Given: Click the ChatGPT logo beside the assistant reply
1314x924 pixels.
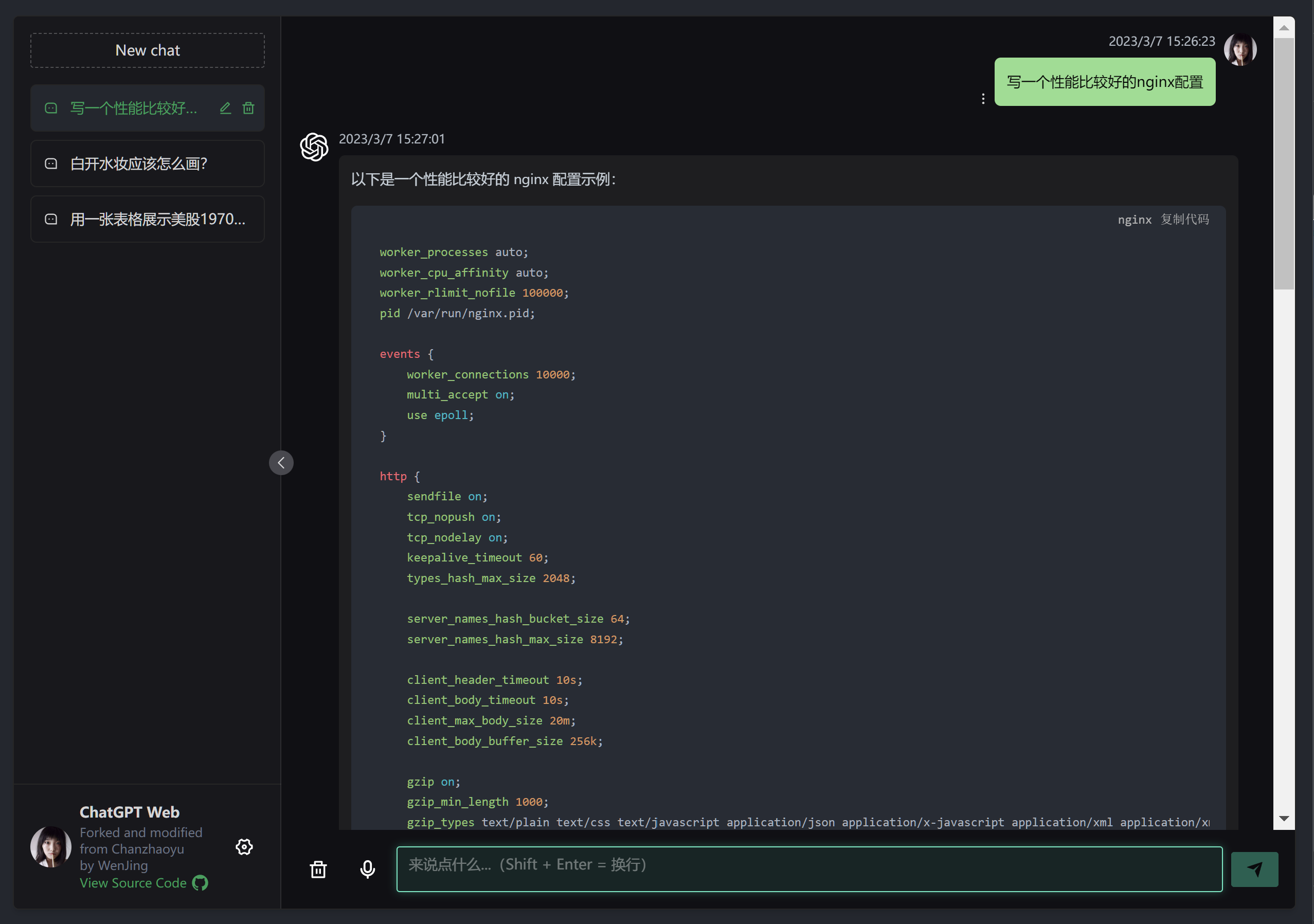Looking at the screenshot, I should click(x=314, y=147).
